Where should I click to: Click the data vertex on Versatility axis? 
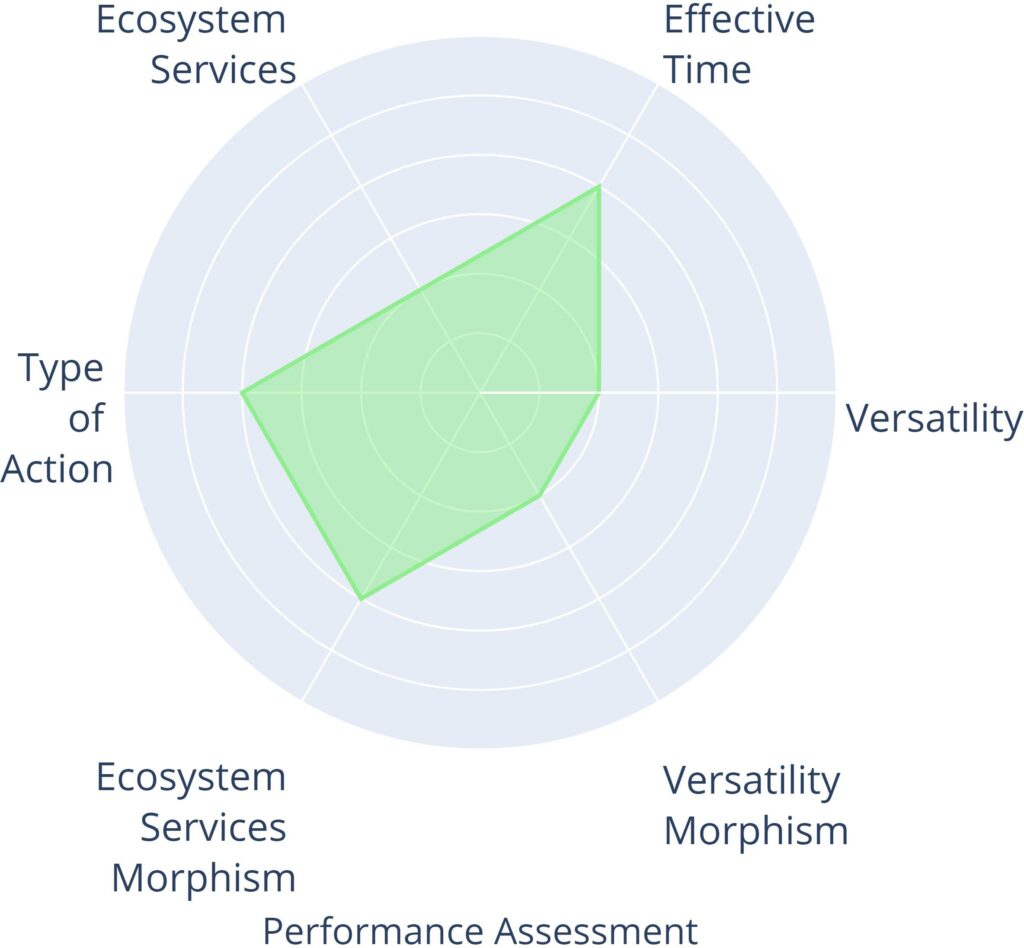599,392
